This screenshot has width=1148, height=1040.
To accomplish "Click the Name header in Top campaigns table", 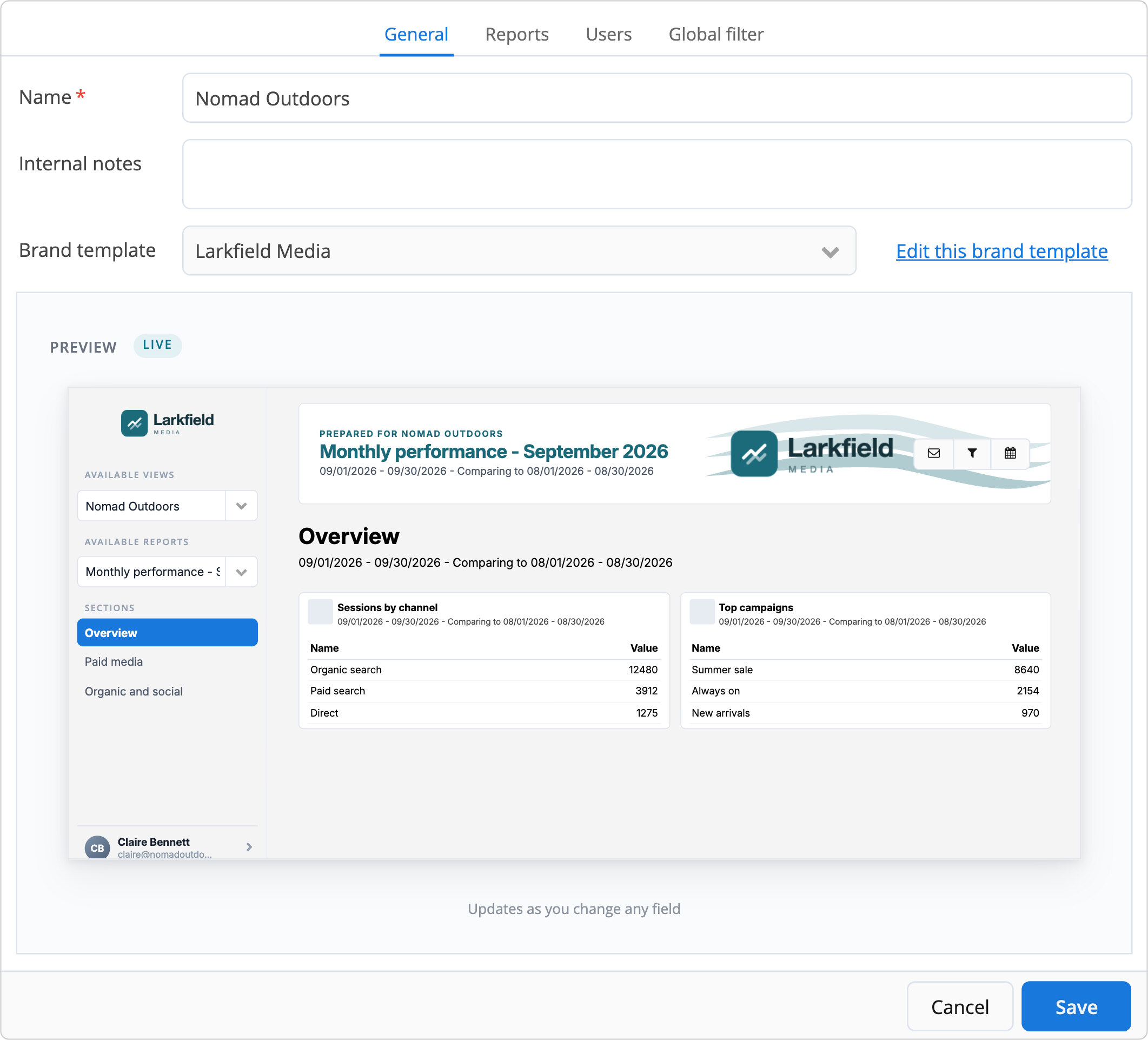I will (706, 648).
